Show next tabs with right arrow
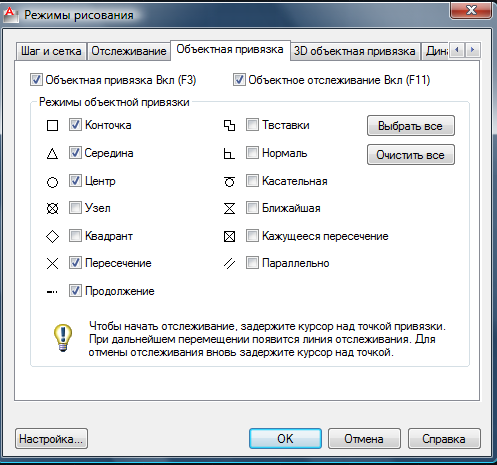The height and width of the screenshot is (465, 497). pyautogui.click(x=472, y=50)
